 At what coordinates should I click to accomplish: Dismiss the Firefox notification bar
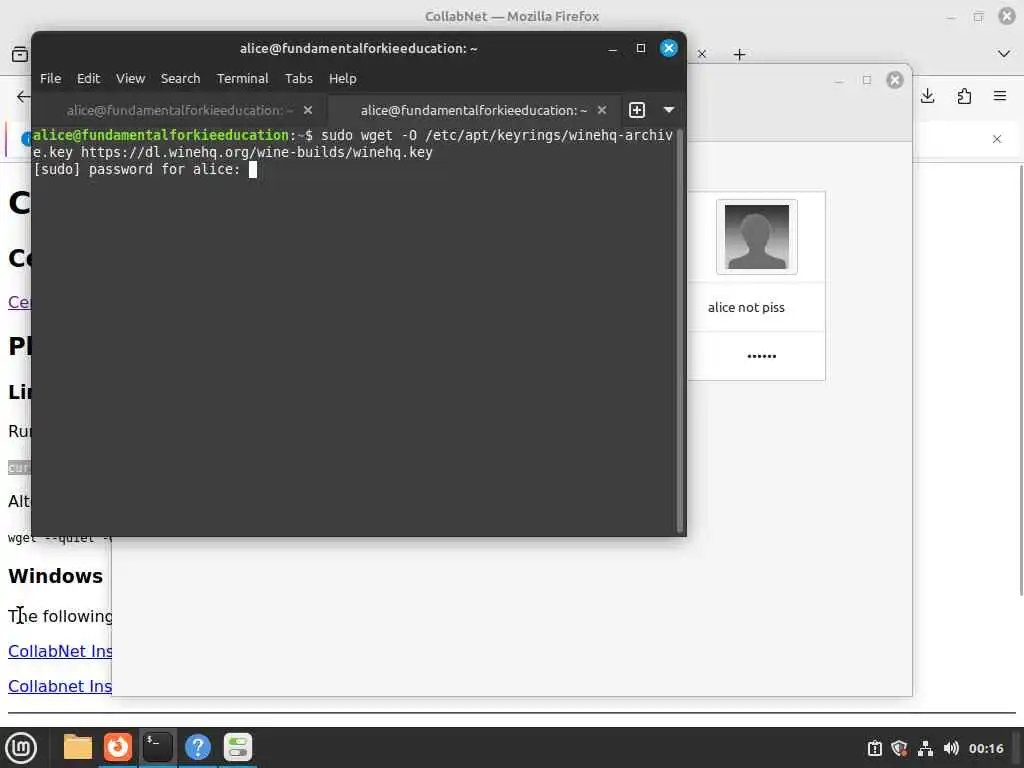pos(997,139)
